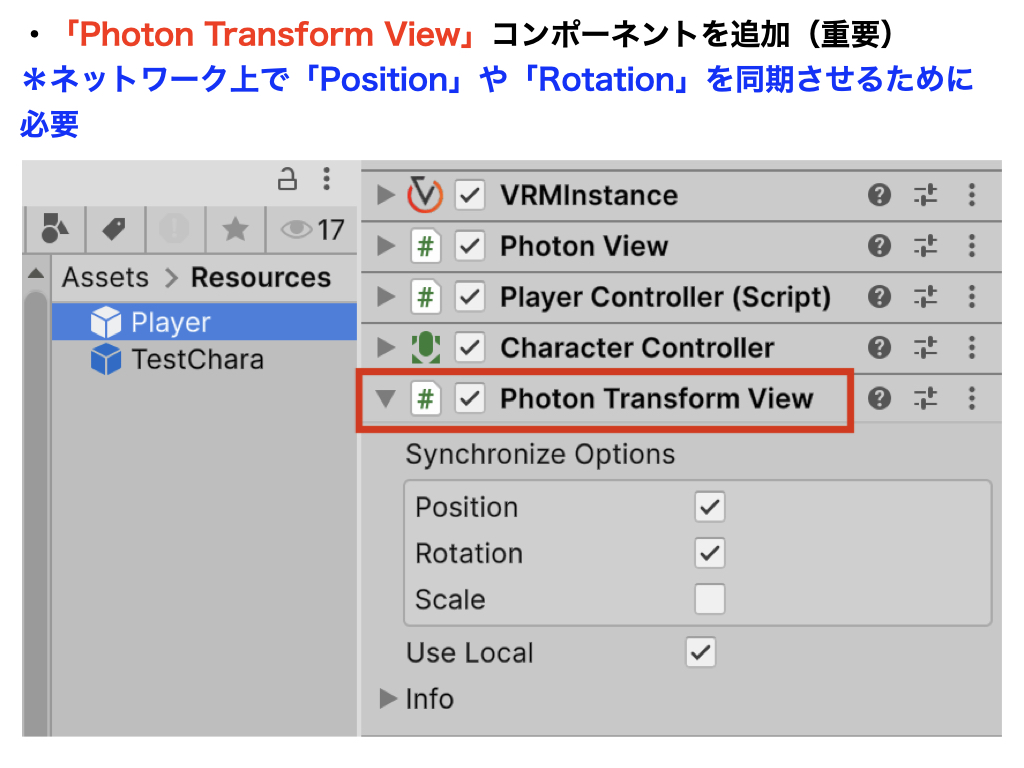Expand the Photon View component
Viewport: 1024px width, 768px height.
386,246
